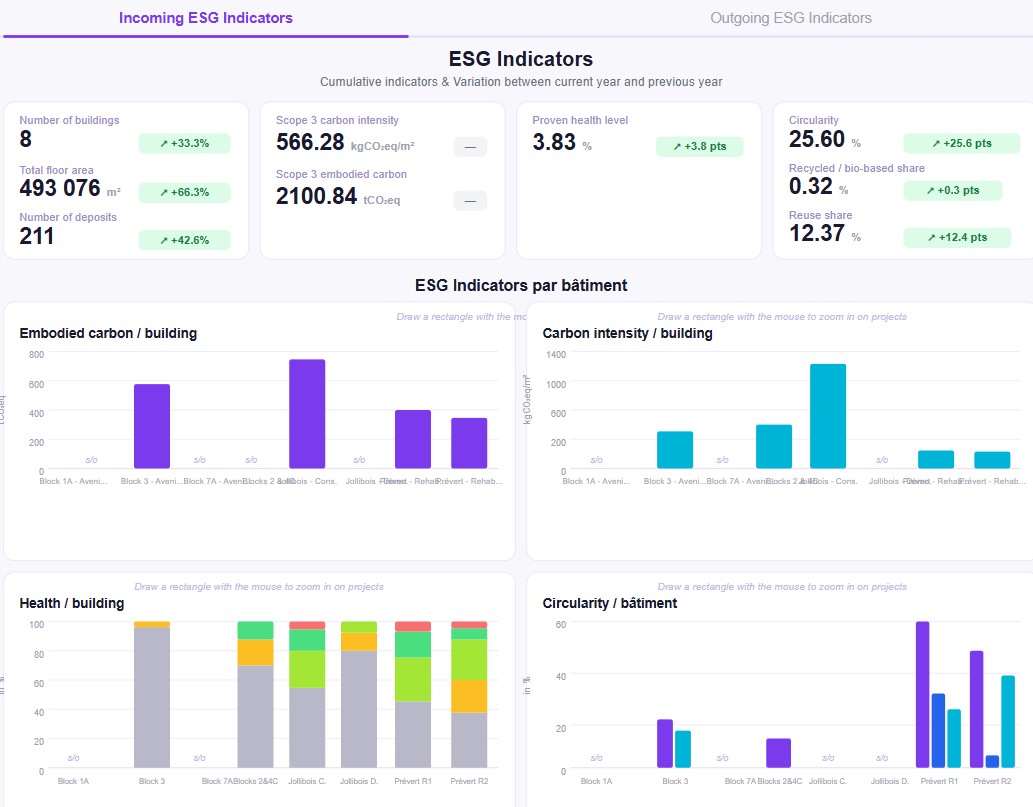This screenshot has height=807, width=1033.
Task: Click the Prévert R1 rehab bar in Embodied carbon chart
Action: [x=413, y=439]
